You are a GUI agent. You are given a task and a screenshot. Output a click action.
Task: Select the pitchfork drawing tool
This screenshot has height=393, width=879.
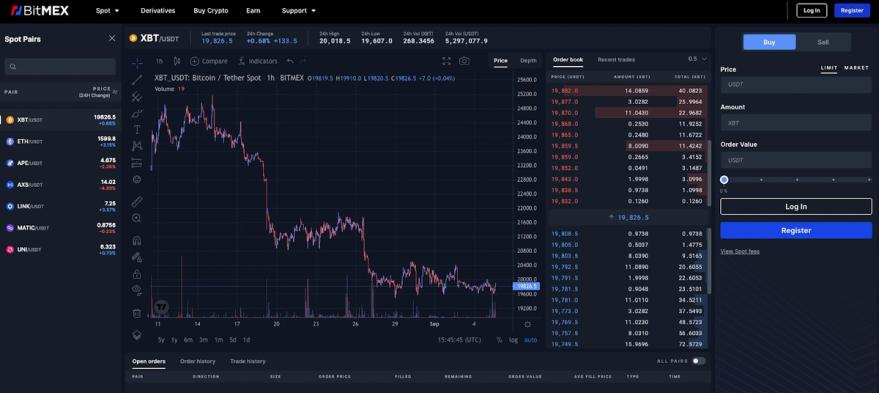137,96
